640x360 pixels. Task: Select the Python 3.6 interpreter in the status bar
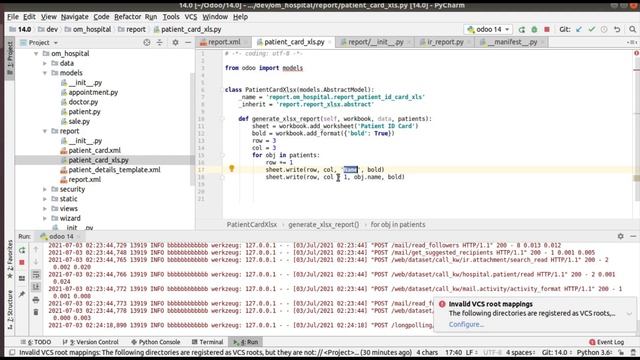coord(594,352)
